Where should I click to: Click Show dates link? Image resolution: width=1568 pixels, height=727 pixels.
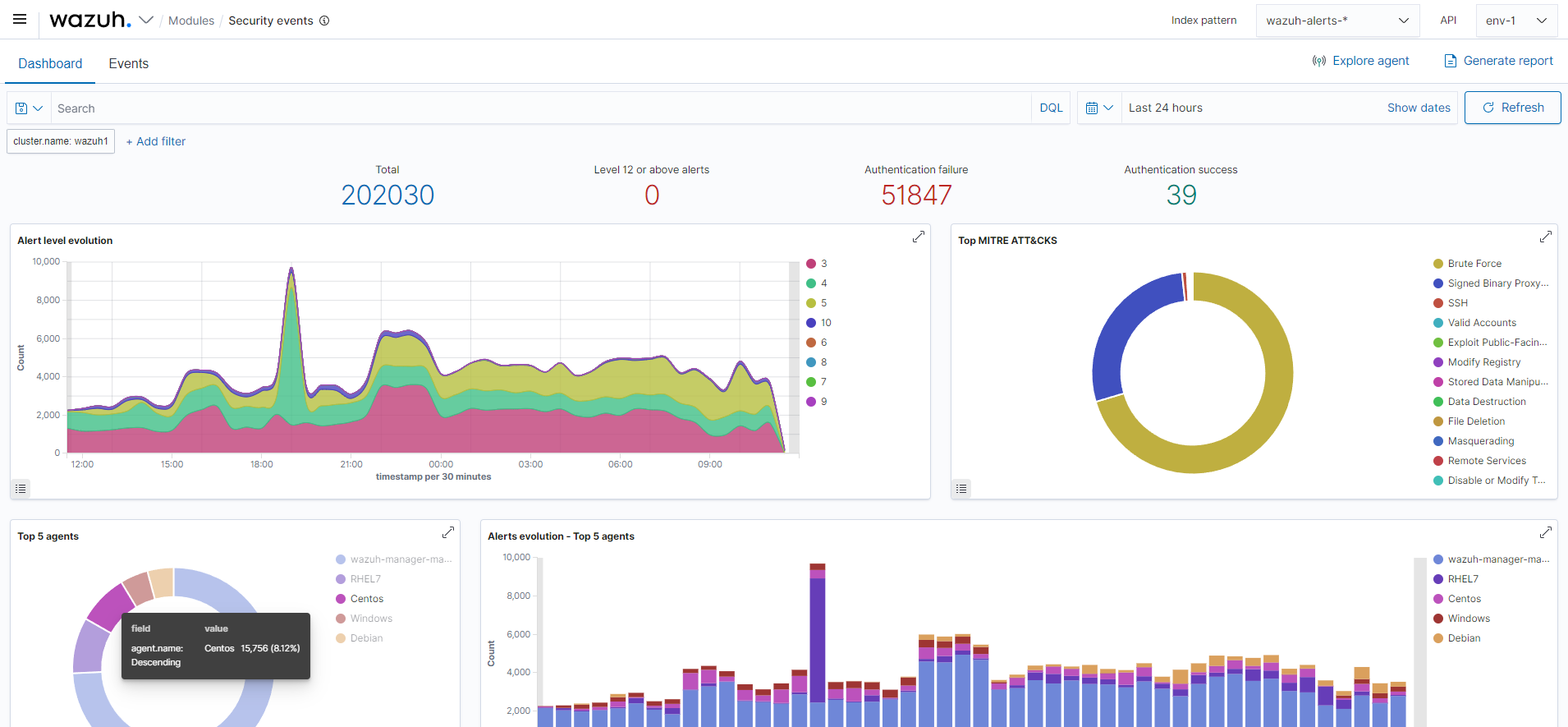(x=1419, y=108)
